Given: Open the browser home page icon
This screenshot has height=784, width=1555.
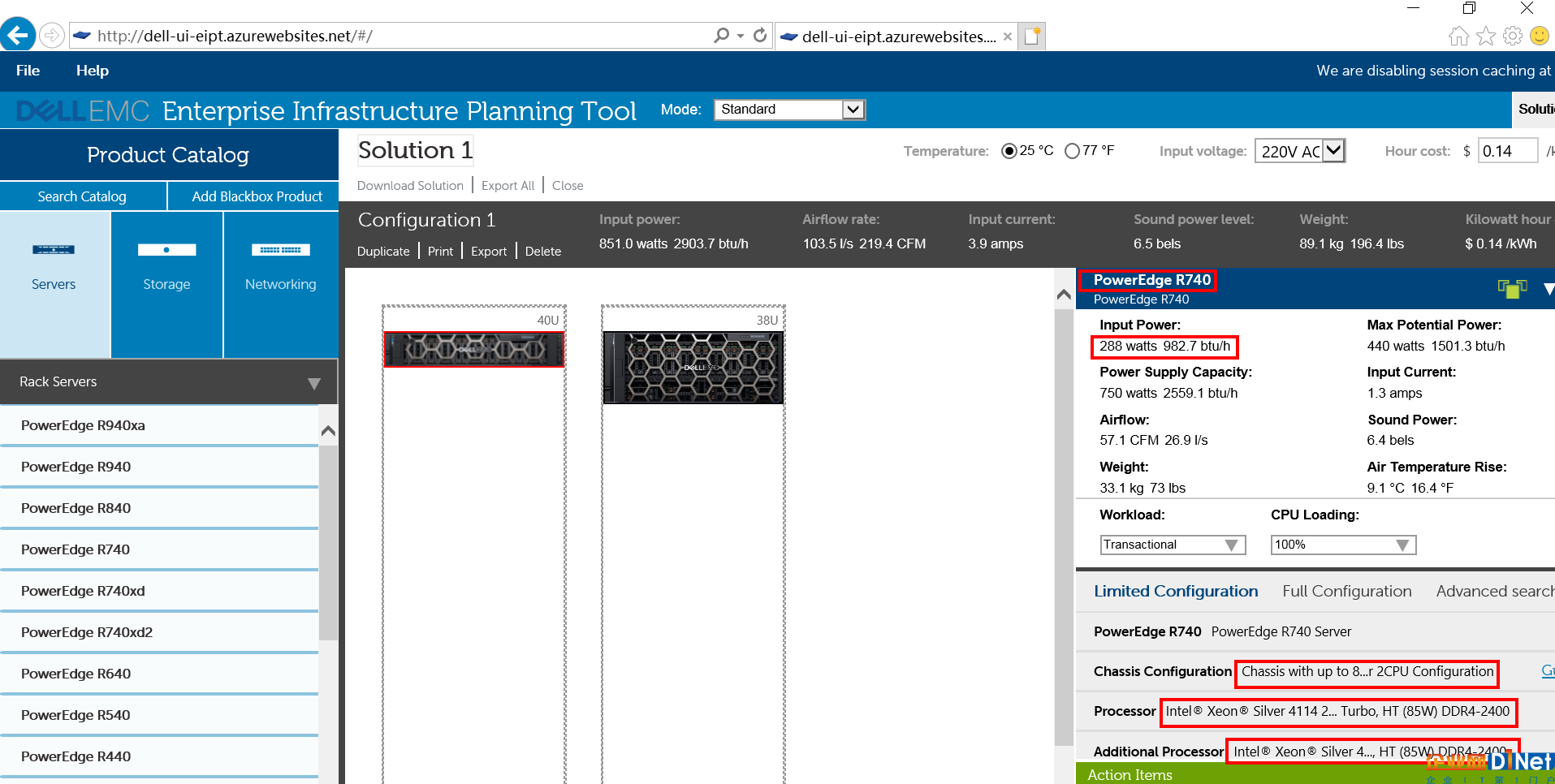Looking at the screenshot, I should coord(1458,36).
